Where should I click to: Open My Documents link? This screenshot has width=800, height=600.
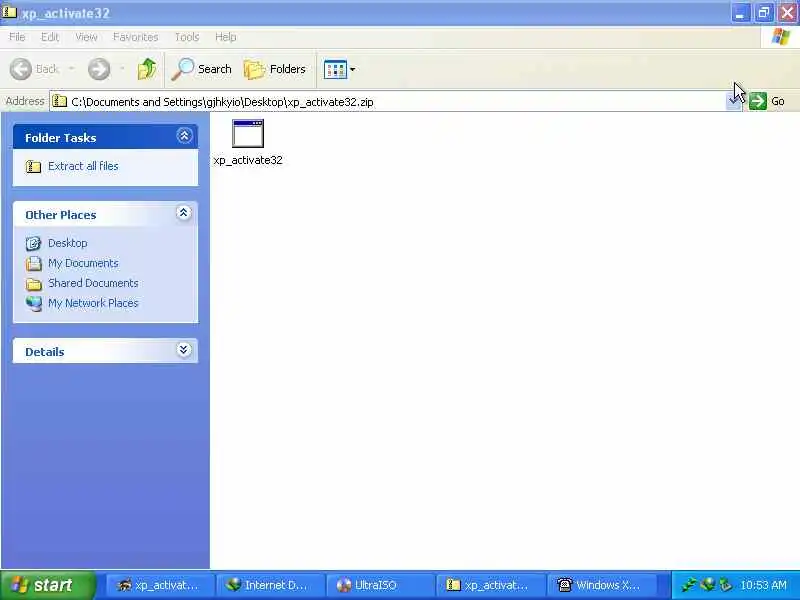click(83, 263)
